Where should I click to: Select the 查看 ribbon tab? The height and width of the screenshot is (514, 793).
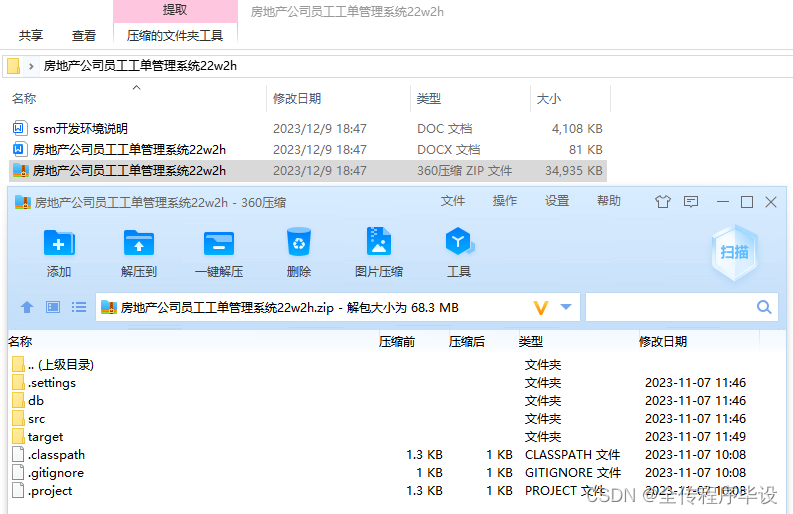[83, 35]
